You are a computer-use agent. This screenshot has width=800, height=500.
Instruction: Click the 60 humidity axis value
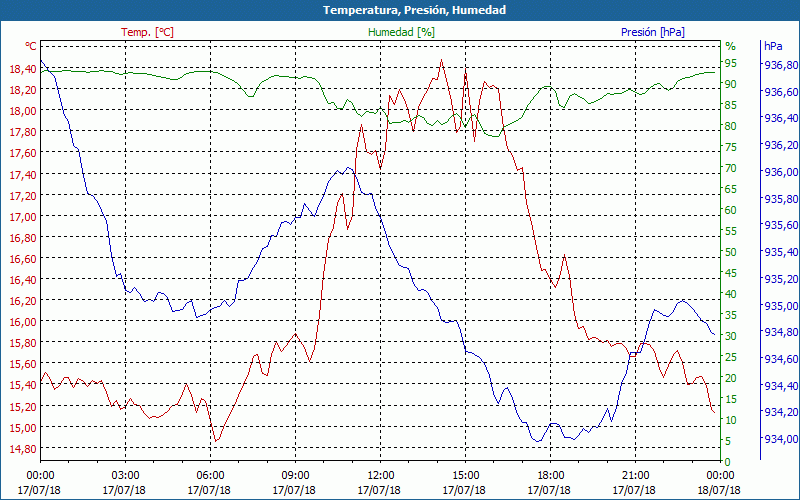point(731,210)
